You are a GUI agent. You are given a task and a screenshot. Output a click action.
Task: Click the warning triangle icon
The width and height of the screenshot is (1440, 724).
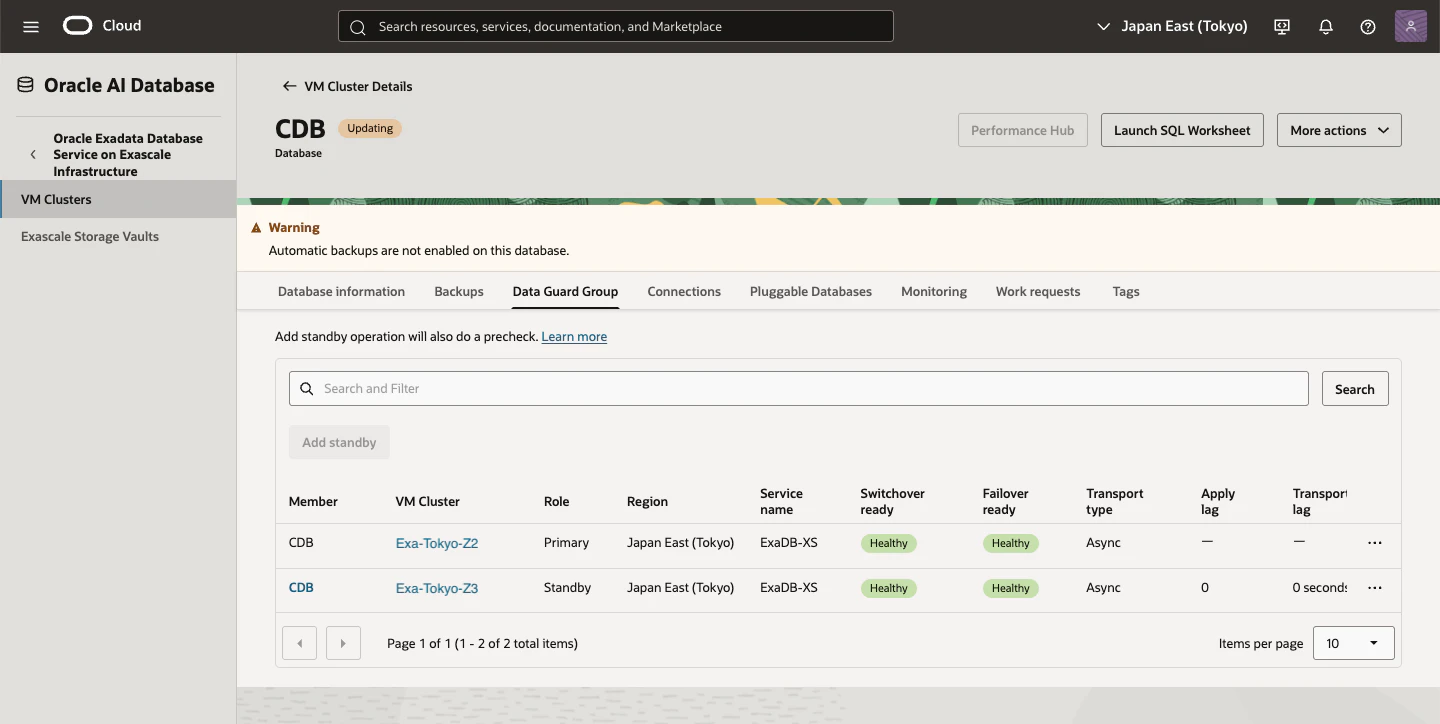pyautogui.click(x=256, y=228)
